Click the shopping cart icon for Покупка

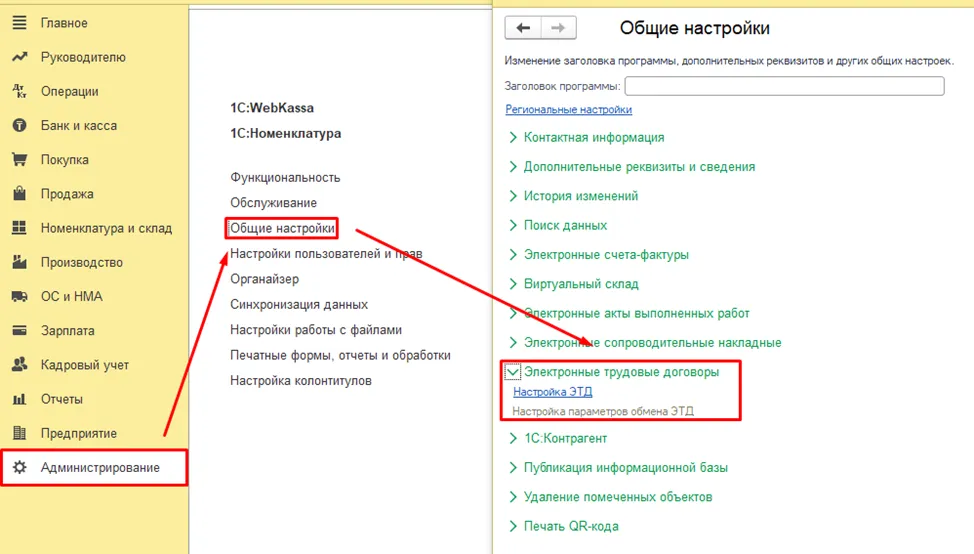click(19, 160)
